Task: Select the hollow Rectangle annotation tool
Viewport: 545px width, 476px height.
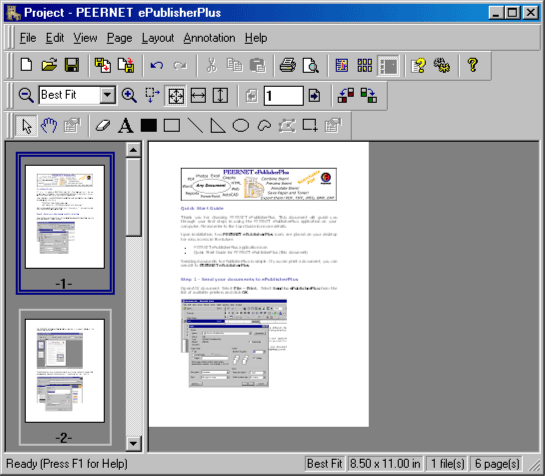Action: point(172,126)
